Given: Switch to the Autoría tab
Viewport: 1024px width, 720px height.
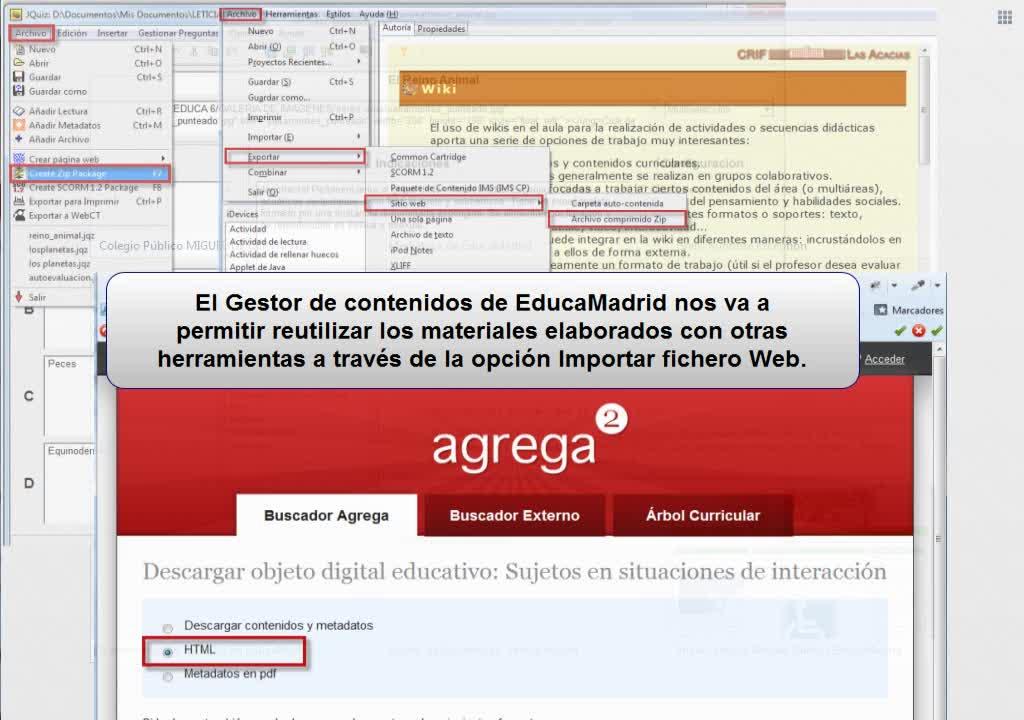Looking at the screenshot, I should click(x=396, y=27).
